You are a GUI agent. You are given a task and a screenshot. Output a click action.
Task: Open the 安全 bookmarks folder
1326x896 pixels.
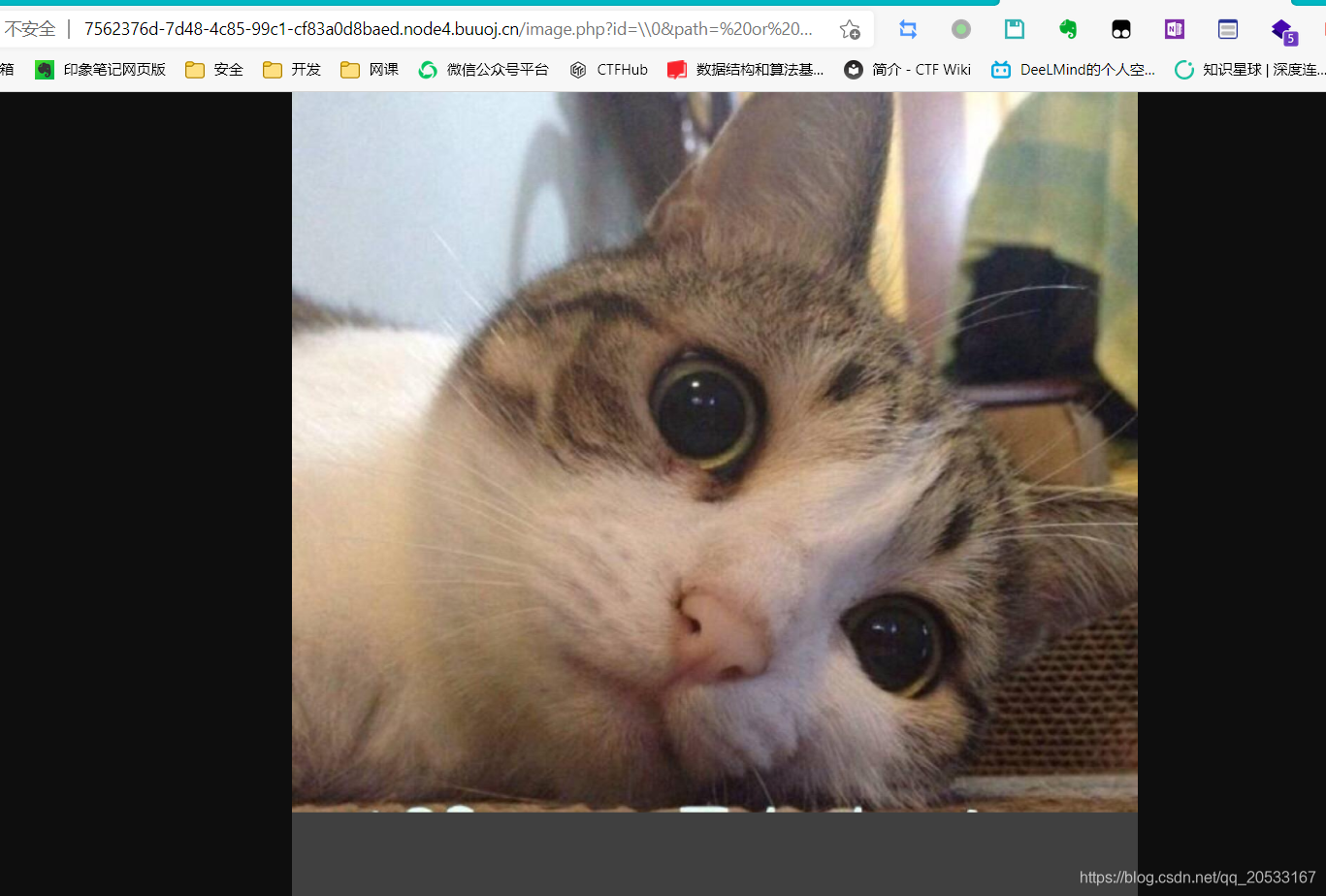click(213, 69)
